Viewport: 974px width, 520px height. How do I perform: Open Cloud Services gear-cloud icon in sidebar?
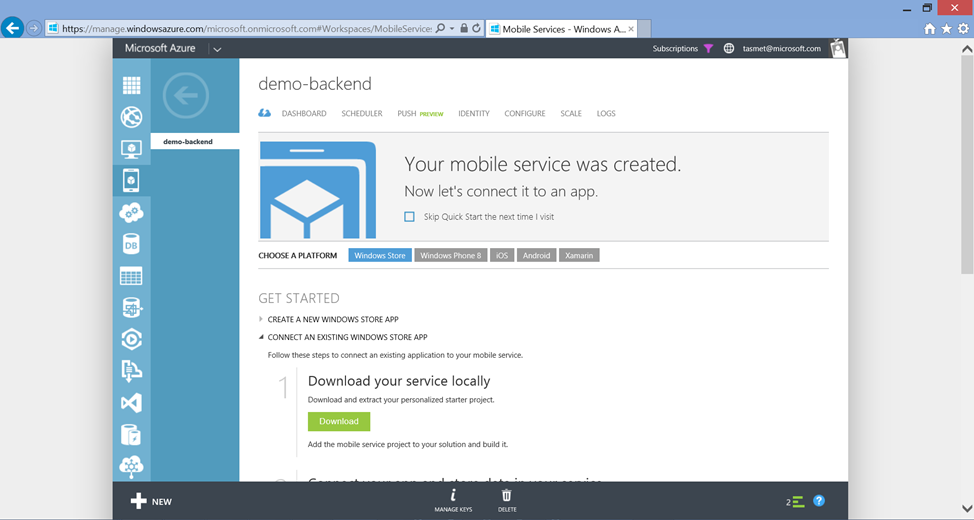[131, 212]
